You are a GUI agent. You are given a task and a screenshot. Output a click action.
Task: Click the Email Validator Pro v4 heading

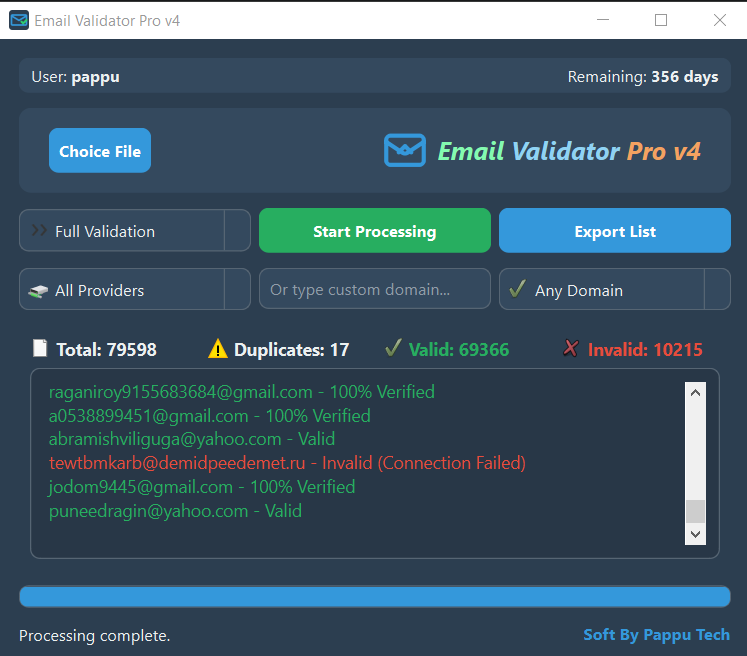click(x=569, y=151)
